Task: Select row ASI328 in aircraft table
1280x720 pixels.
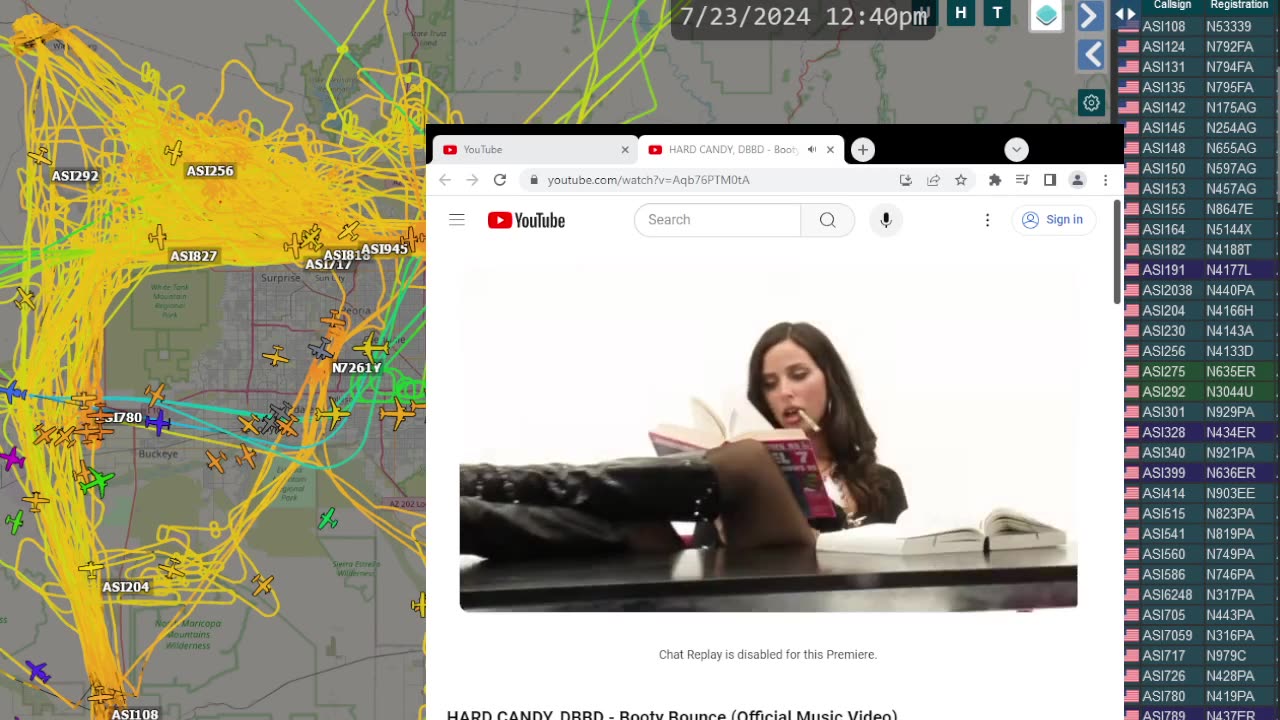Action: 1198,432
